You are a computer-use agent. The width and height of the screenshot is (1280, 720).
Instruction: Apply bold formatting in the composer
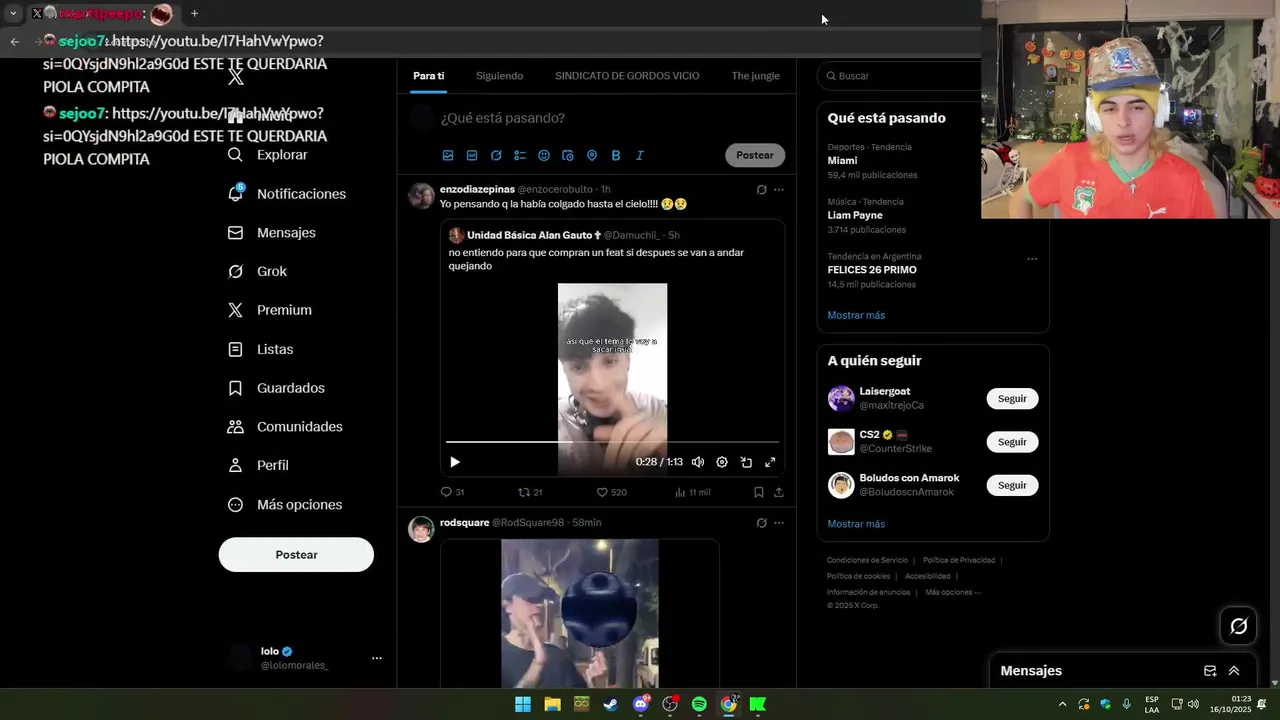[x=616, y=155]
